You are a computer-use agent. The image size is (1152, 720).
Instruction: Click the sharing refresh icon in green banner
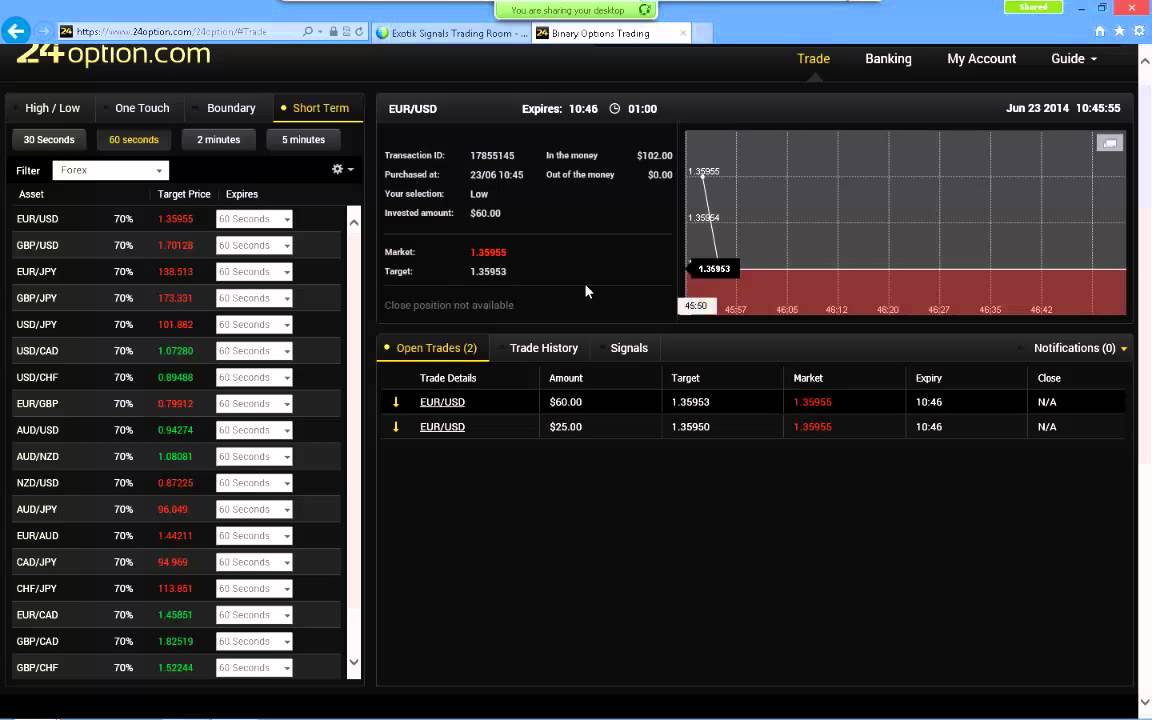[x=644, y=10]
